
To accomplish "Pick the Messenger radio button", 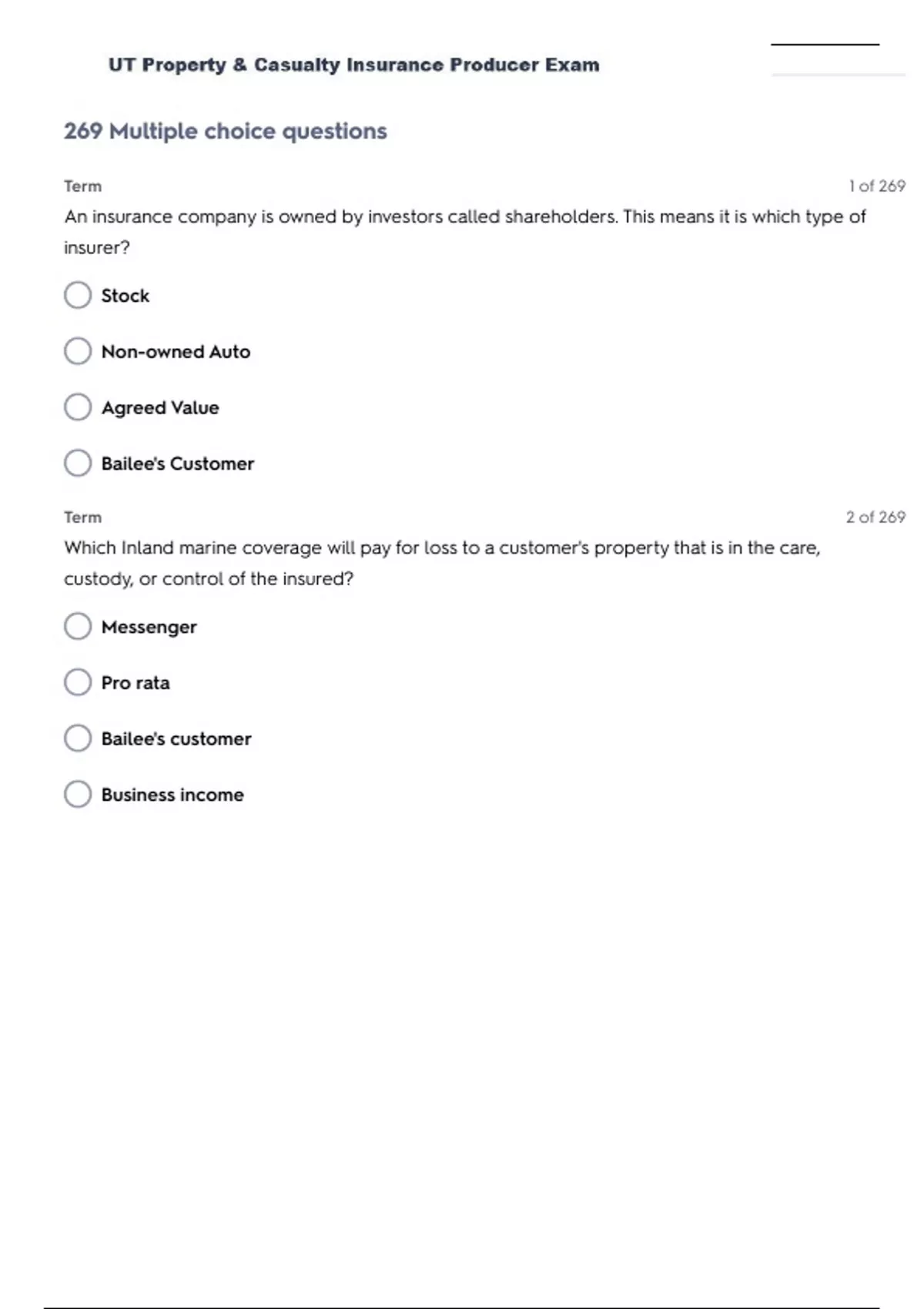I will click(x=78, y=627).
